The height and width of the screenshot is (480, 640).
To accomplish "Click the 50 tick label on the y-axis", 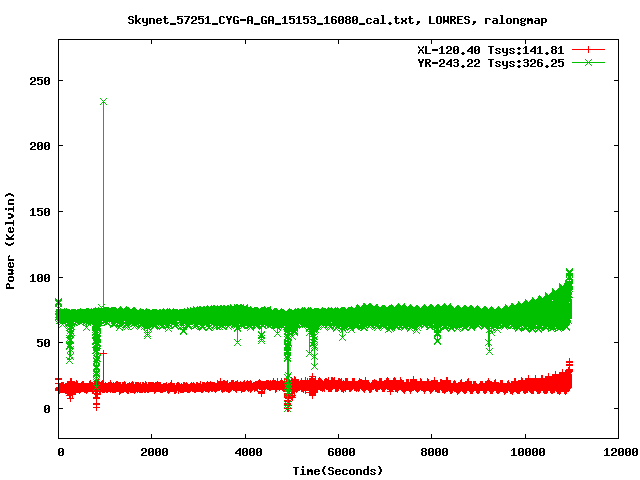I will coord(43,343).
